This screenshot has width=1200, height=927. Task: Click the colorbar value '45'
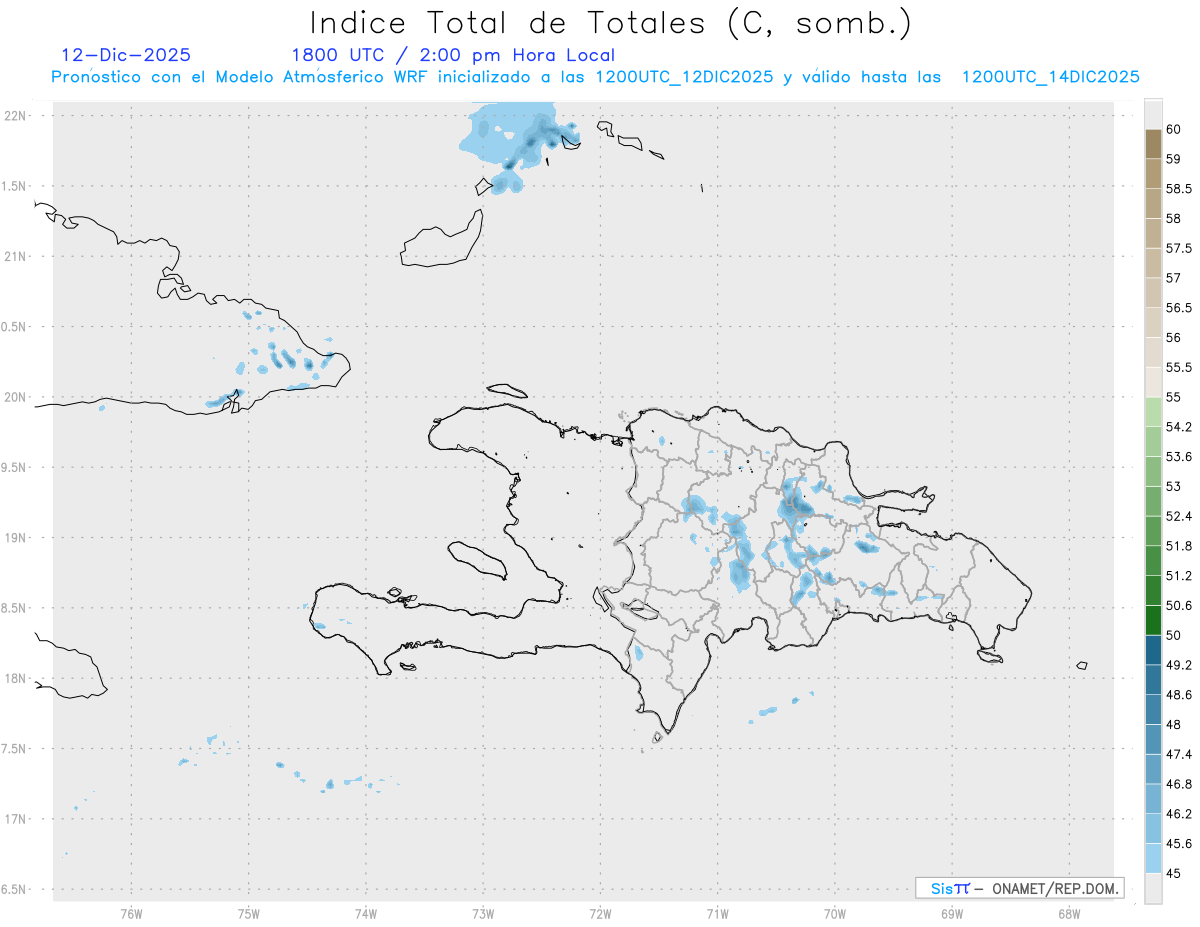click(1172, 873)
